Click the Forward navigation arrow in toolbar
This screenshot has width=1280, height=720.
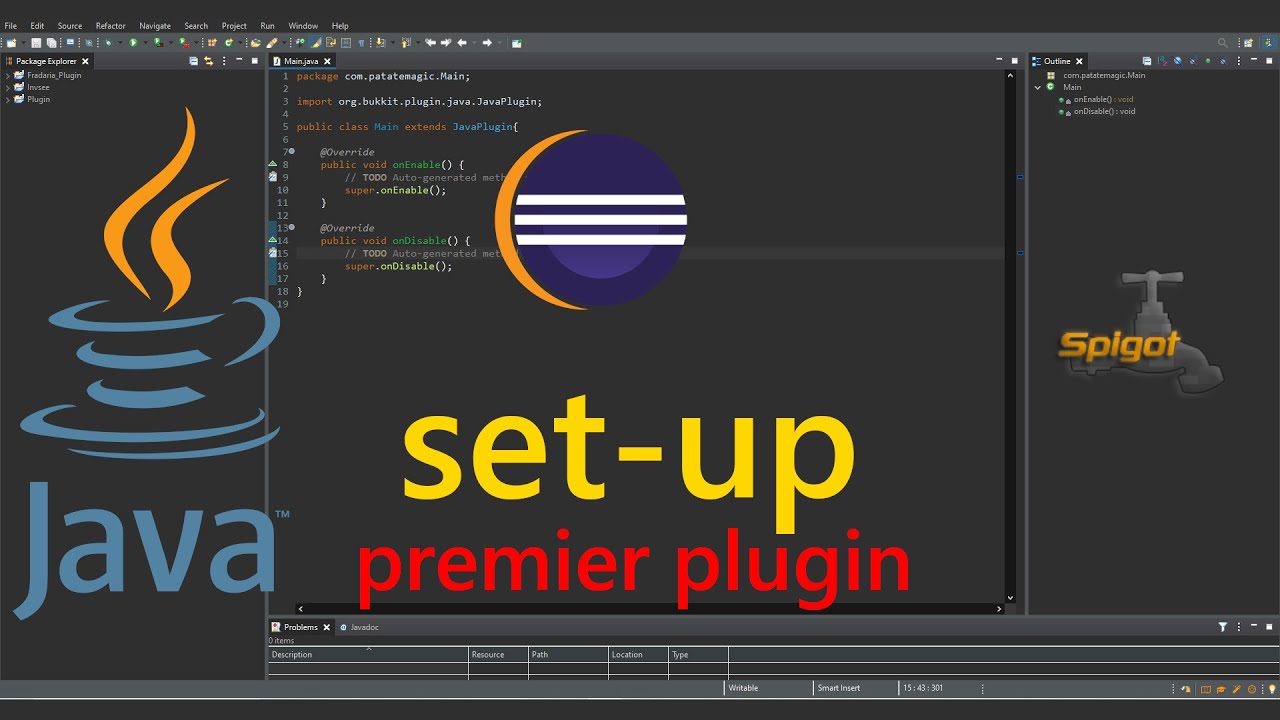487,43
